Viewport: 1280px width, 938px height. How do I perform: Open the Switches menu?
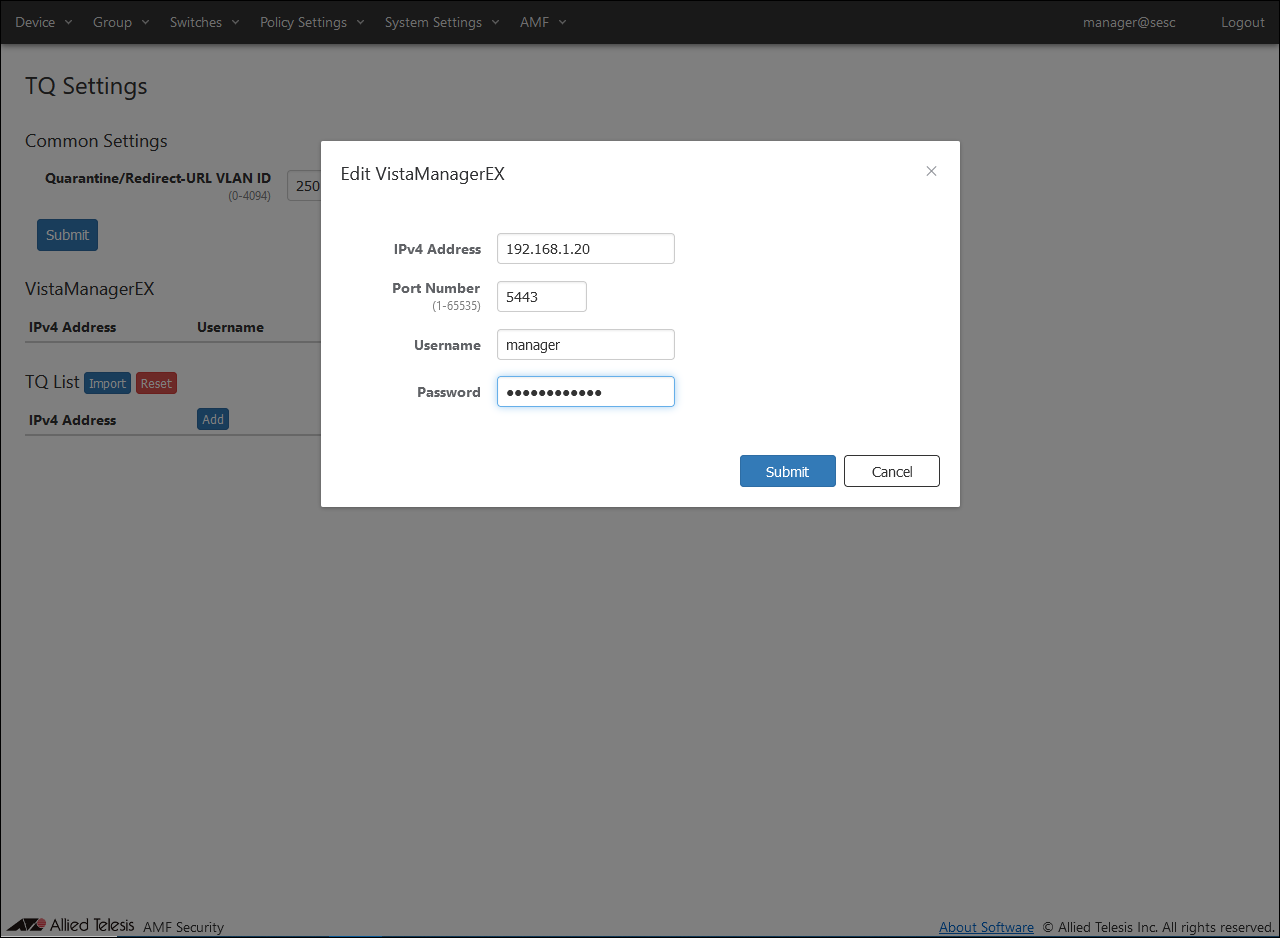[205, 22]
